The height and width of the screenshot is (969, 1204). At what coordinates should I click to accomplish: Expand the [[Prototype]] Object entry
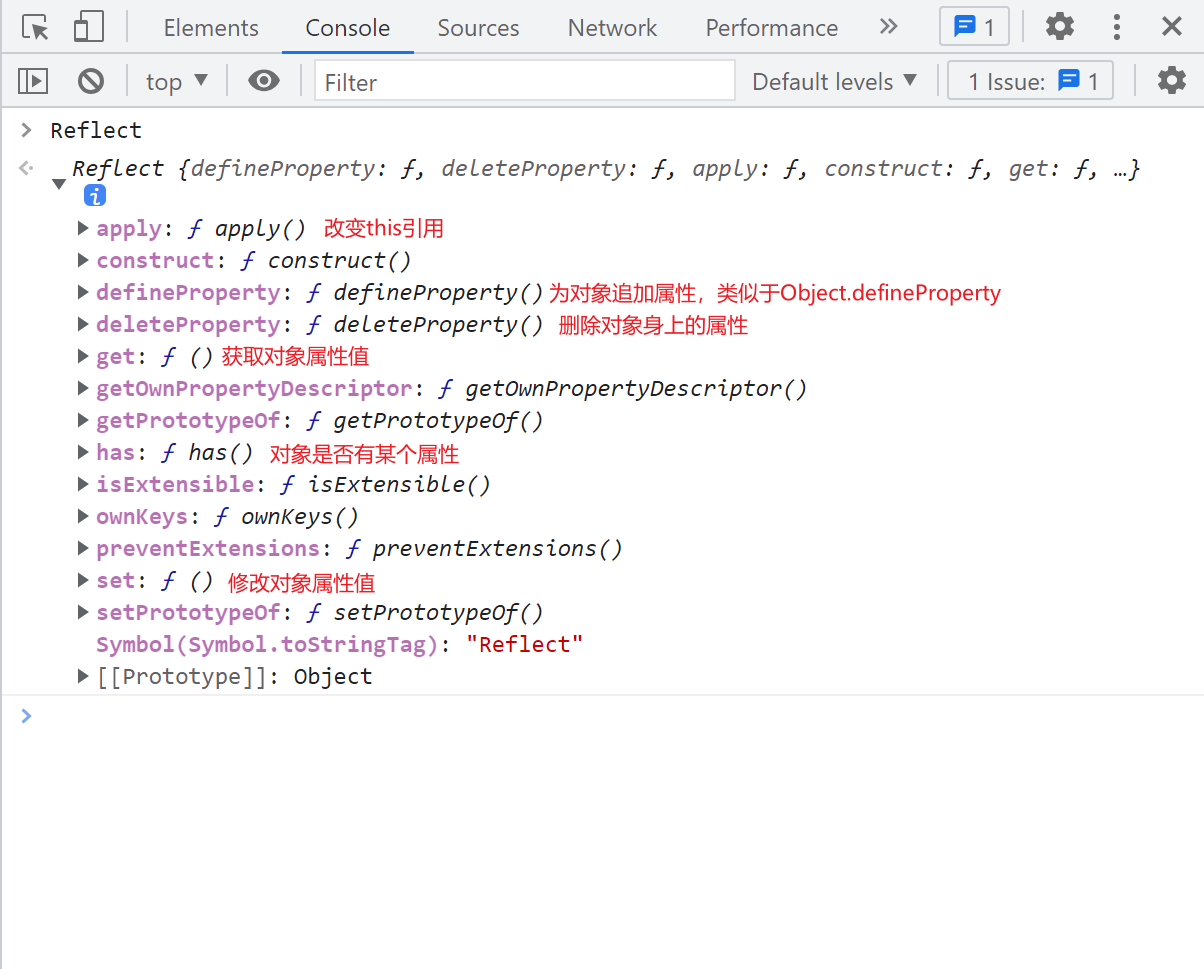pyautogui.click(x=83, y=676)
